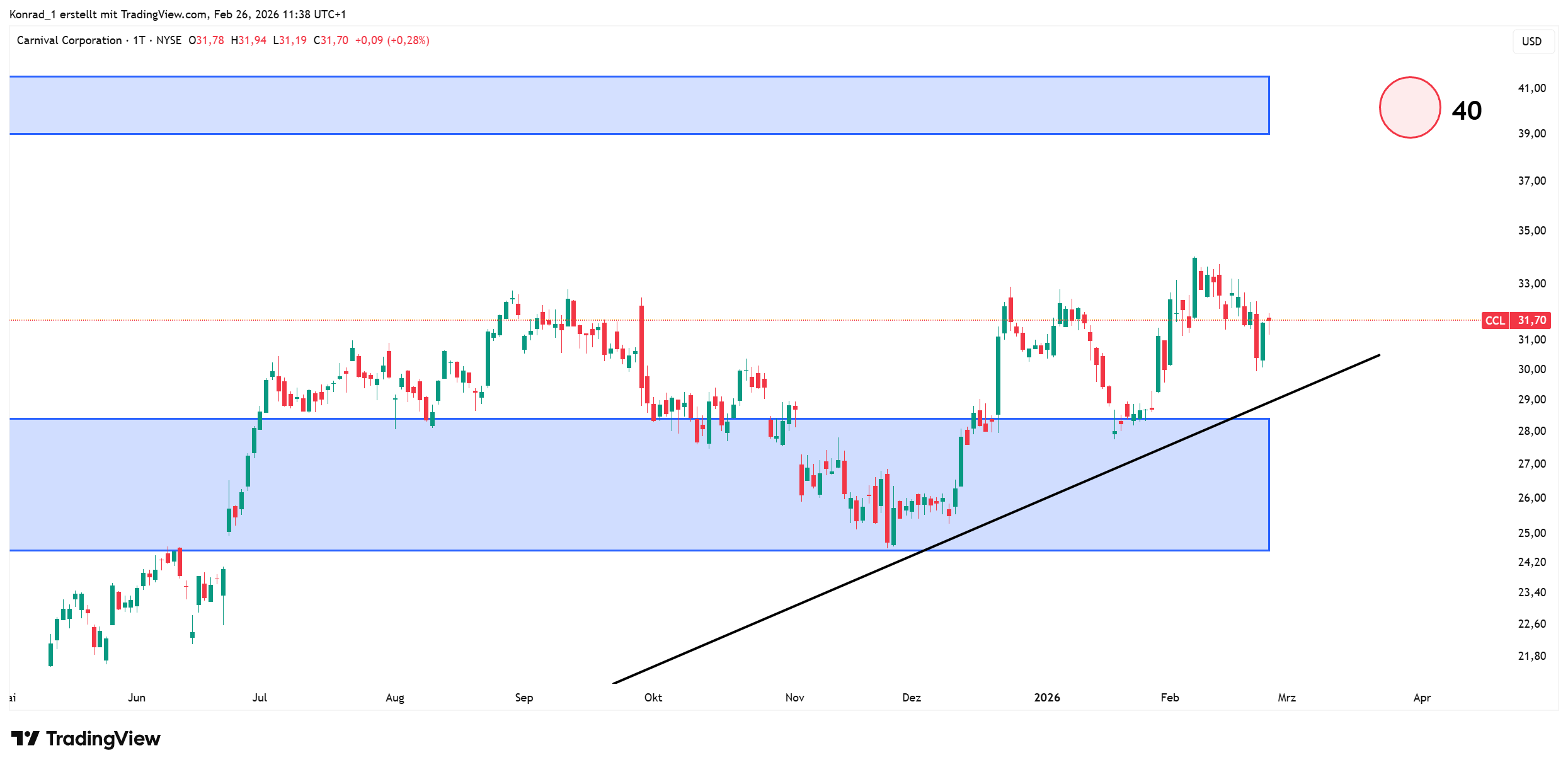
Task: Click the 35,00 price axis label
Action: click(1531, 231)
